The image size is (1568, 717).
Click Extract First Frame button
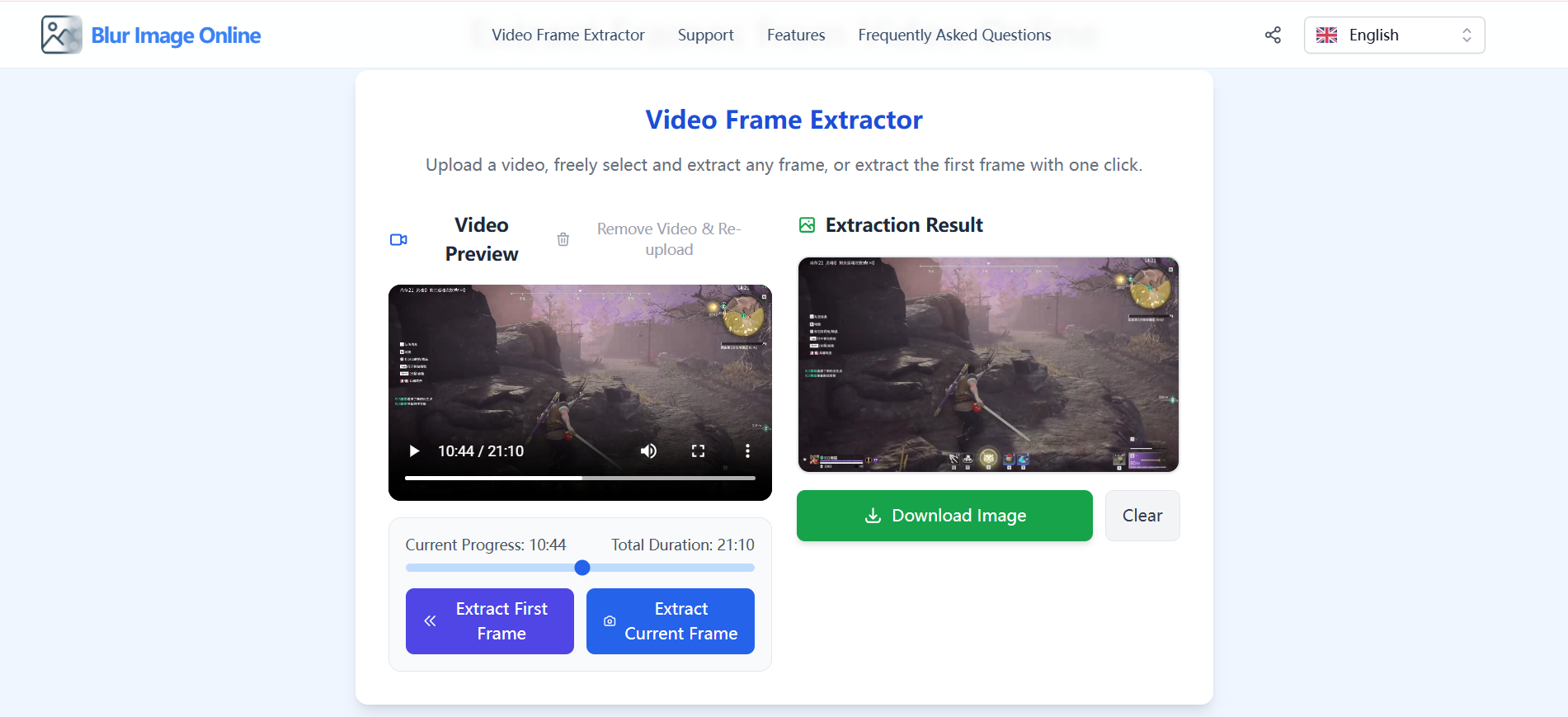[x=490, y=621]
